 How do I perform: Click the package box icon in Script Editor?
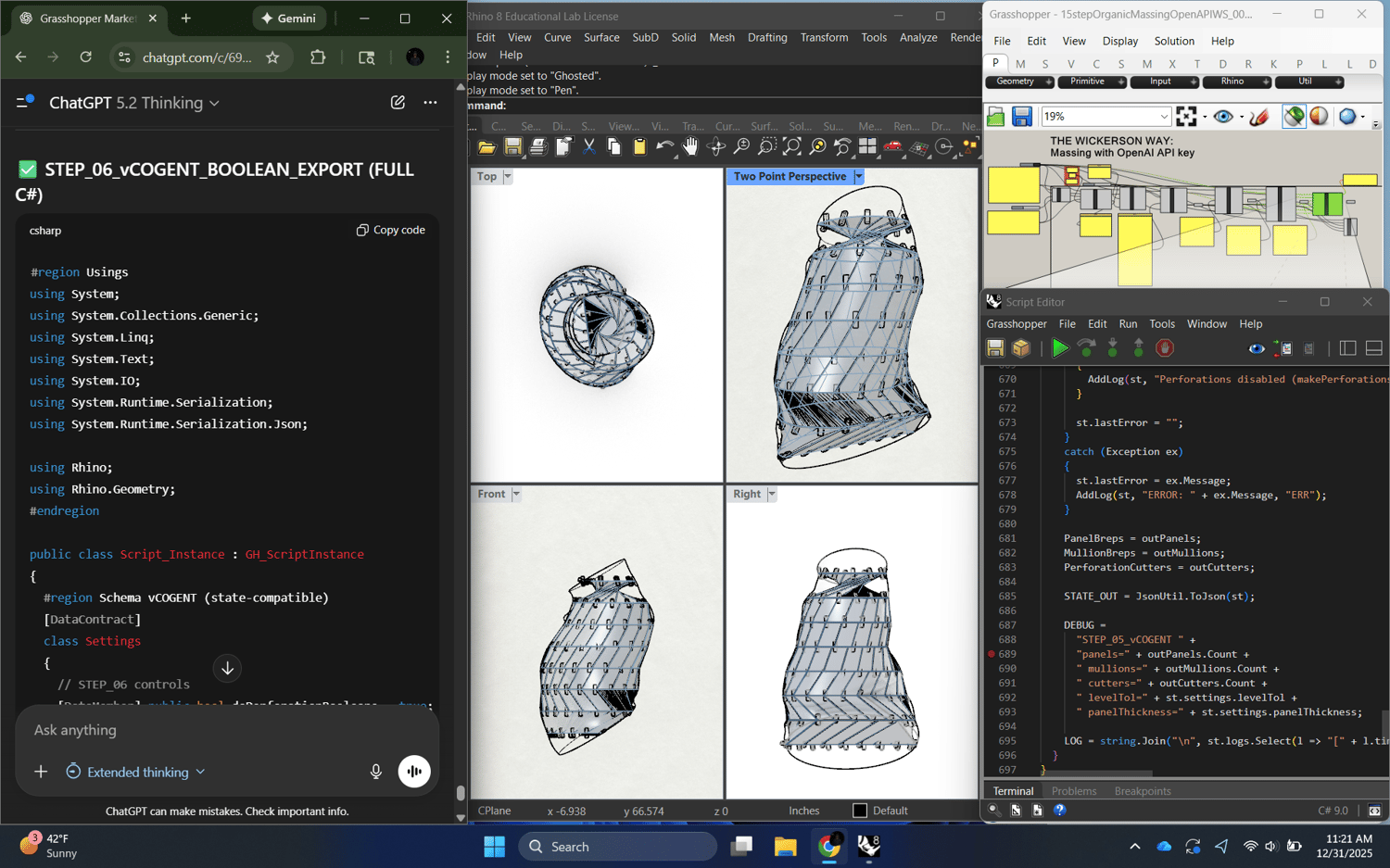click(x=1020, y=348)
